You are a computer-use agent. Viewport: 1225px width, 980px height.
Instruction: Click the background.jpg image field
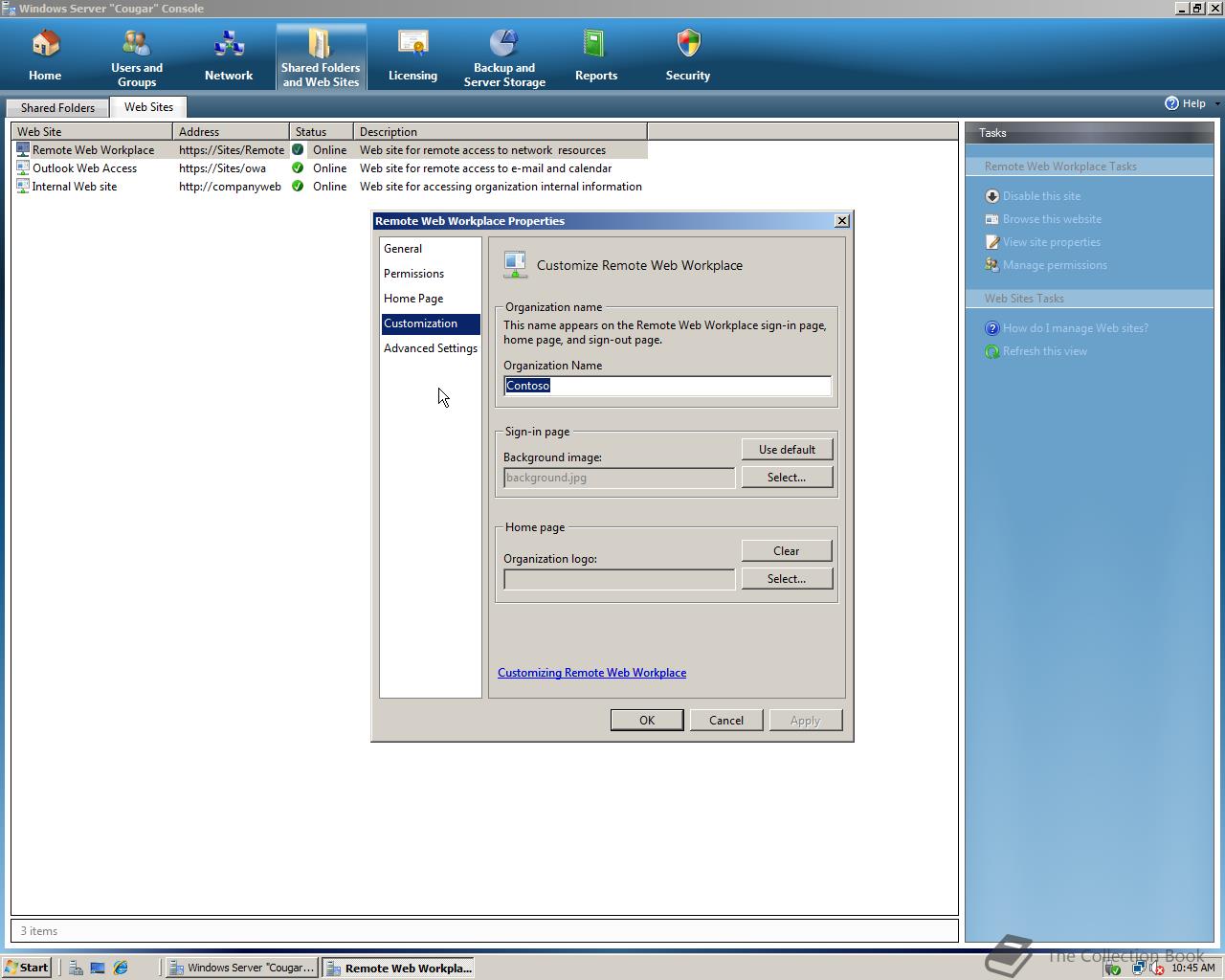coord(619,478)
